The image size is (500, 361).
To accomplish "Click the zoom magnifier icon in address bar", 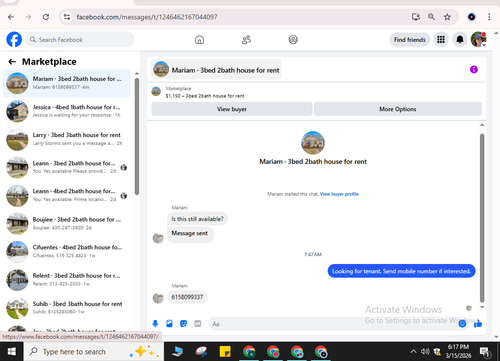I will pos(431,17).
